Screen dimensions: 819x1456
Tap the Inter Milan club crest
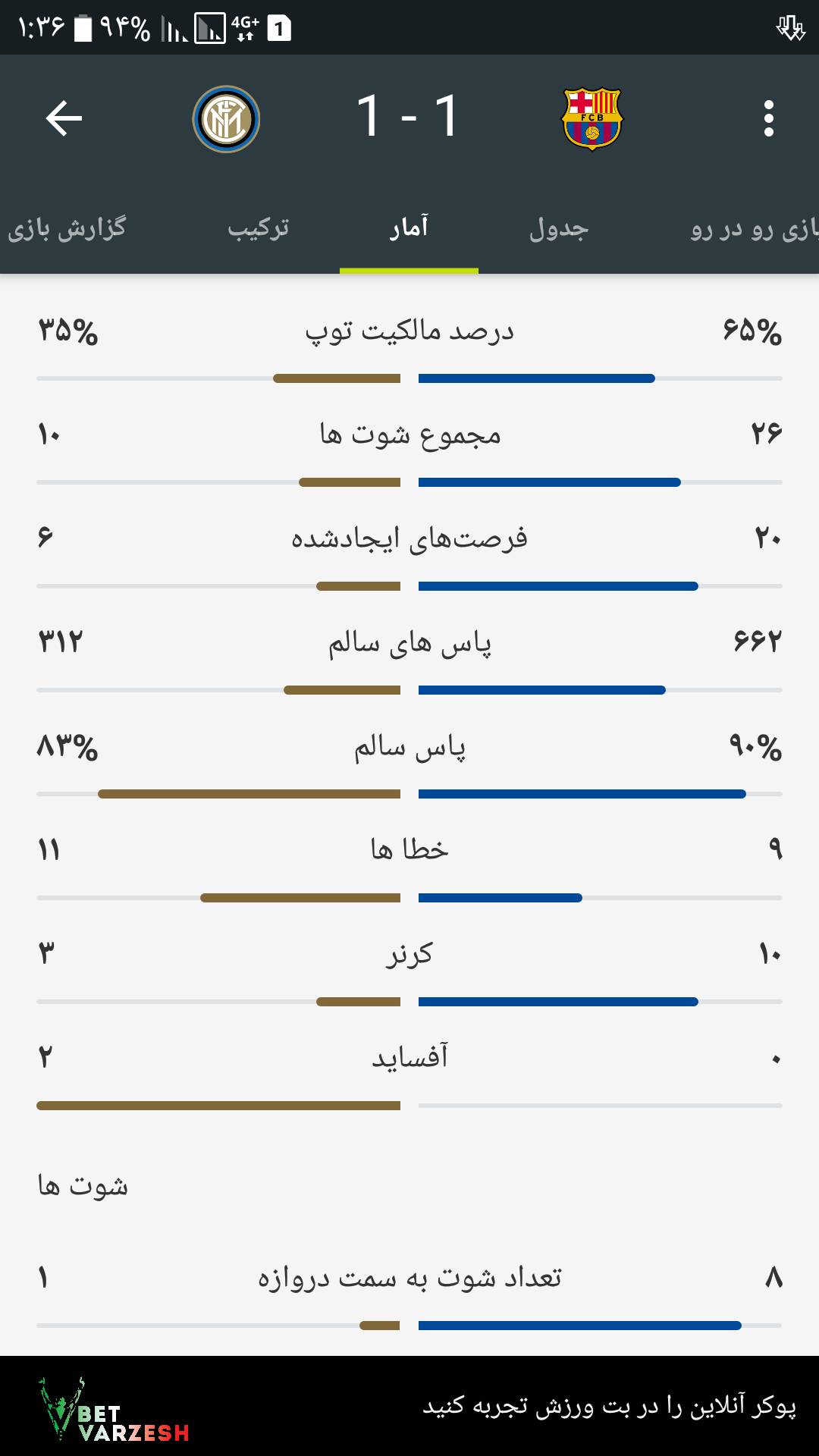point(226,119)
